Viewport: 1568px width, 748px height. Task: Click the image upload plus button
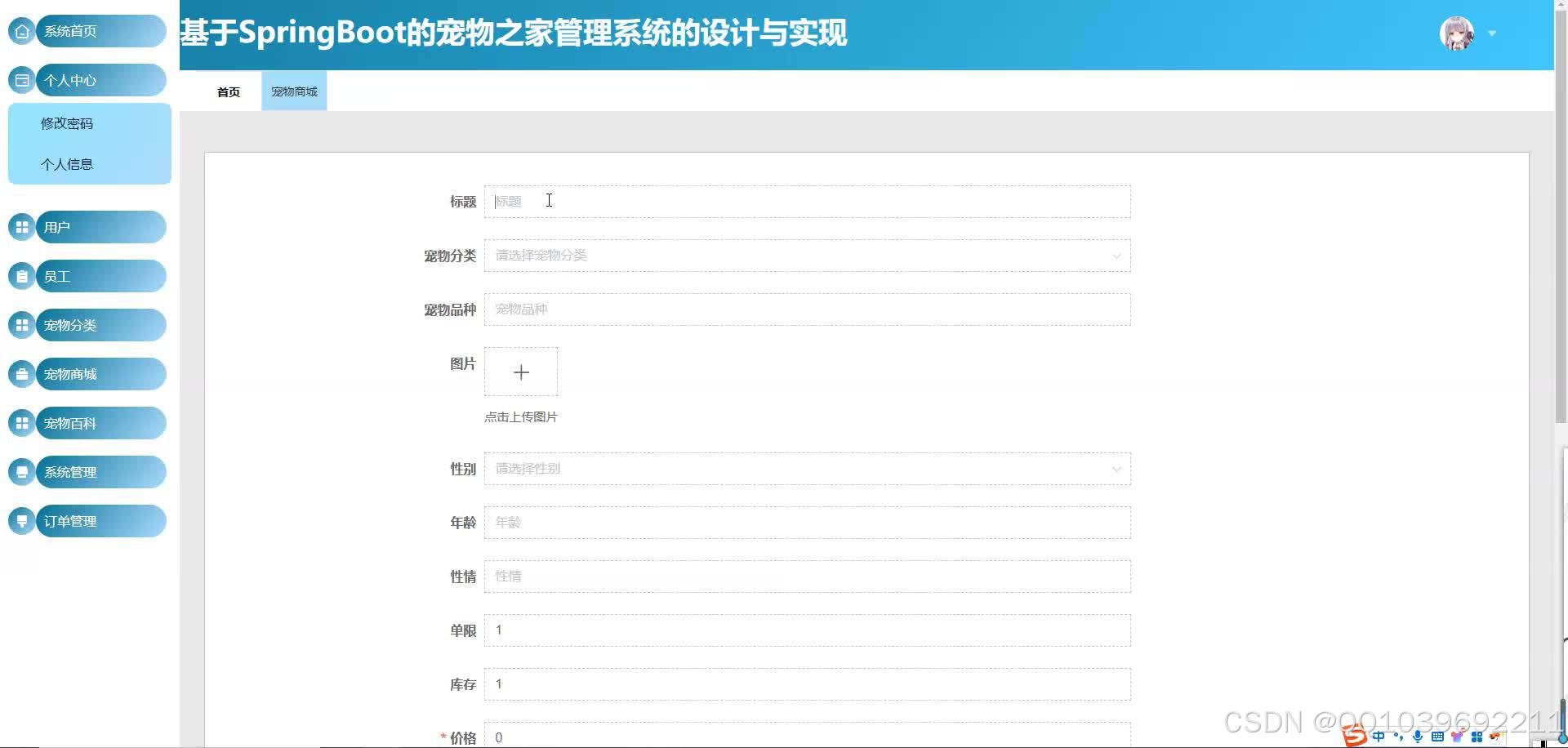(521, 372)
